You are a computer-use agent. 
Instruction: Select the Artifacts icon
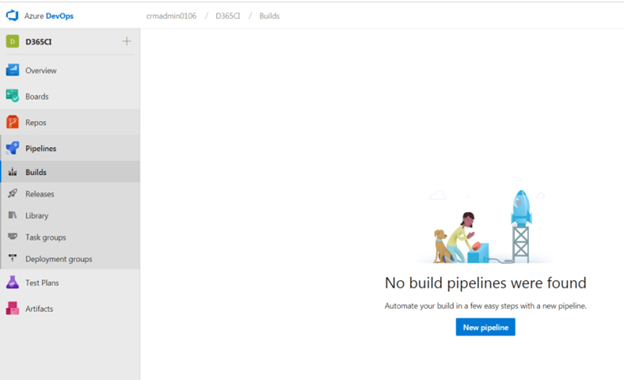(12, 308)
